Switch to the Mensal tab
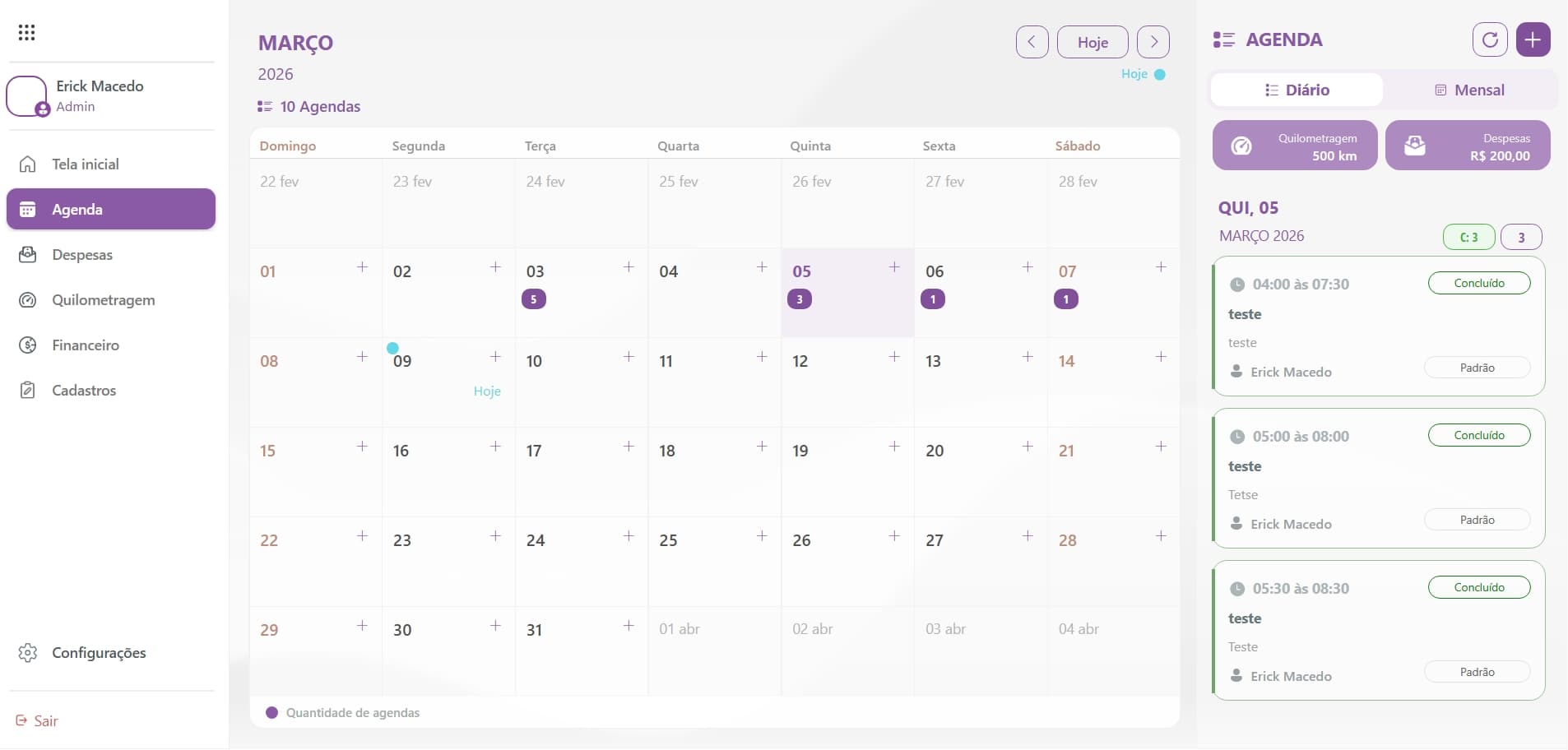Image resolution: width=1568 pixels, height=750 pixels. point(1469,90)
